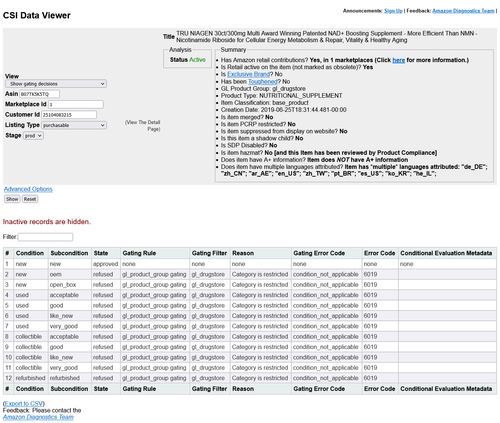Open the Listing Type purchasable dropdown

click(x=74, y=125)
